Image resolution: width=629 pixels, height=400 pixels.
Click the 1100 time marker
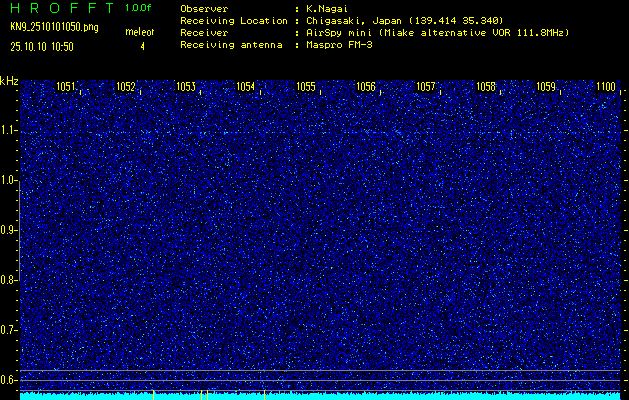pyautogui.click(x=606, y=87)
